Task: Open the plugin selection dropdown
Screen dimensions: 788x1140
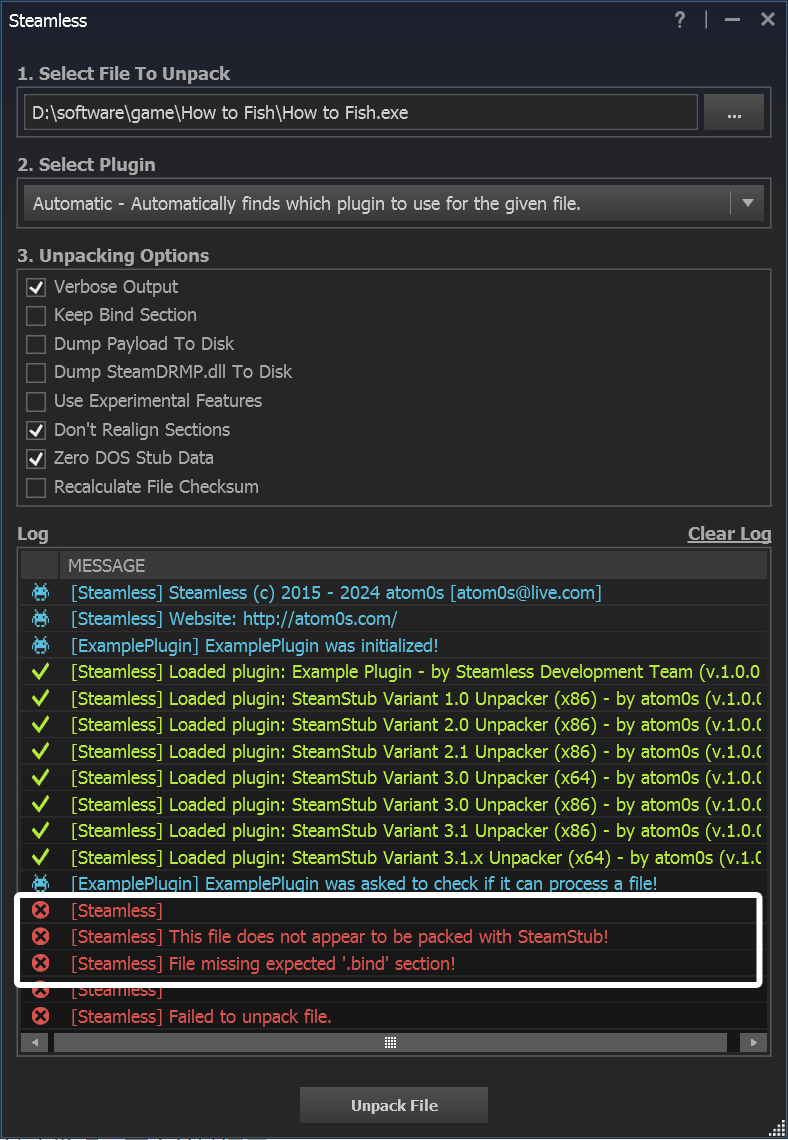Action: click(x=394, y=204)
